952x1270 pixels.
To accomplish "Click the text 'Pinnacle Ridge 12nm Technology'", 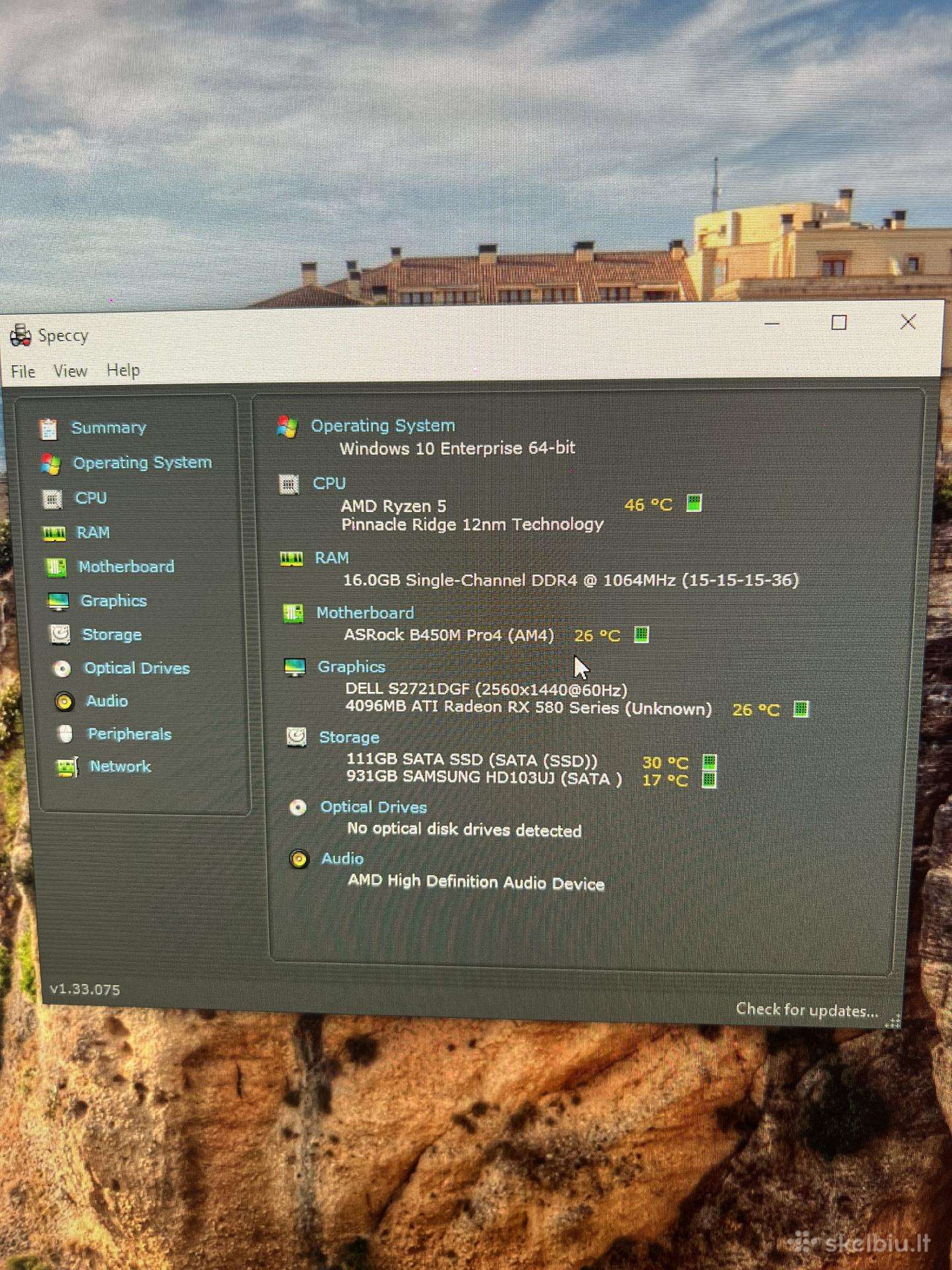I will tap(472, 525).
